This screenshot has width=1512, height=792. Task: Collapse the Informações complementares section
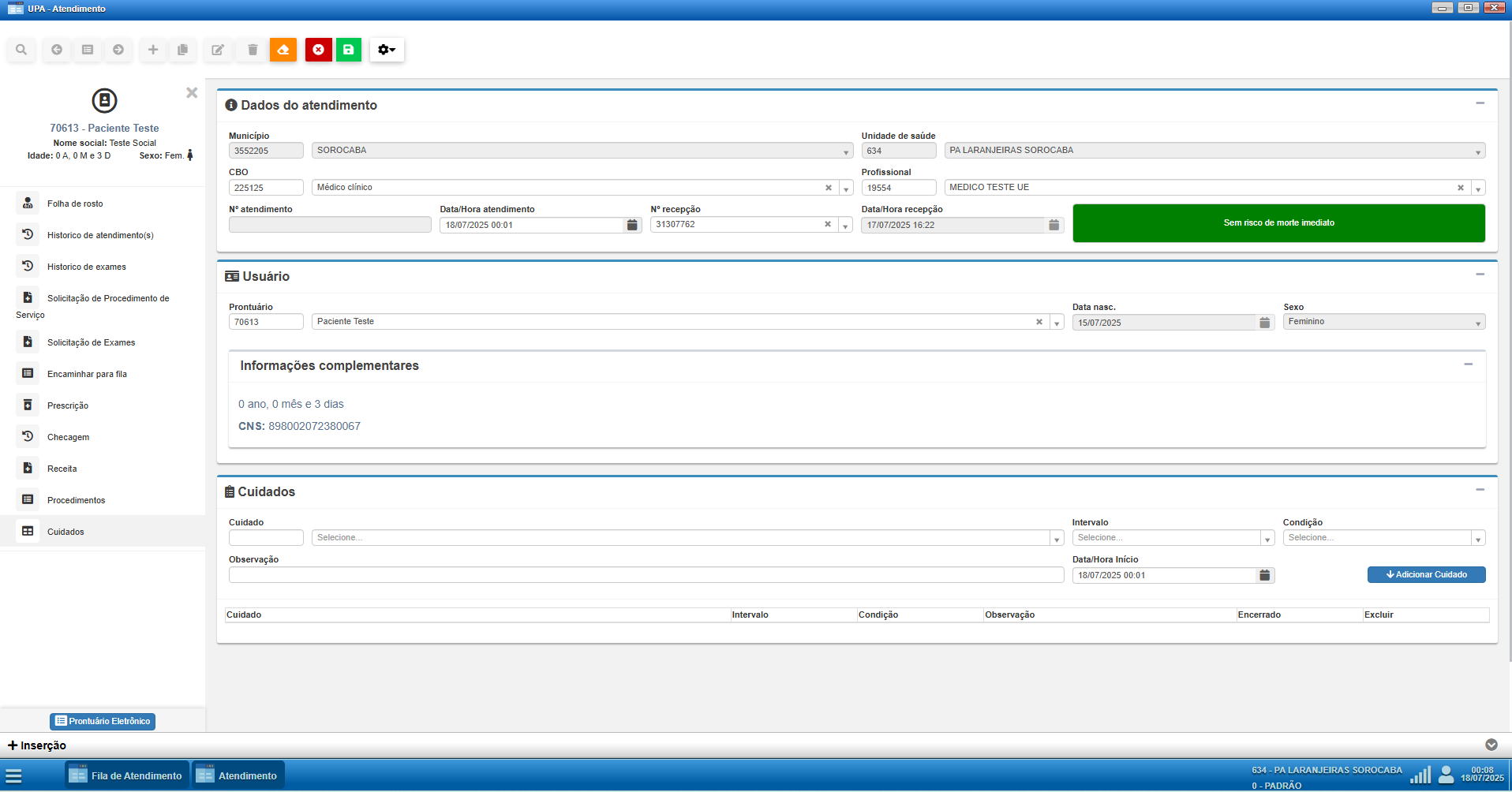[x=1468, y=364]
